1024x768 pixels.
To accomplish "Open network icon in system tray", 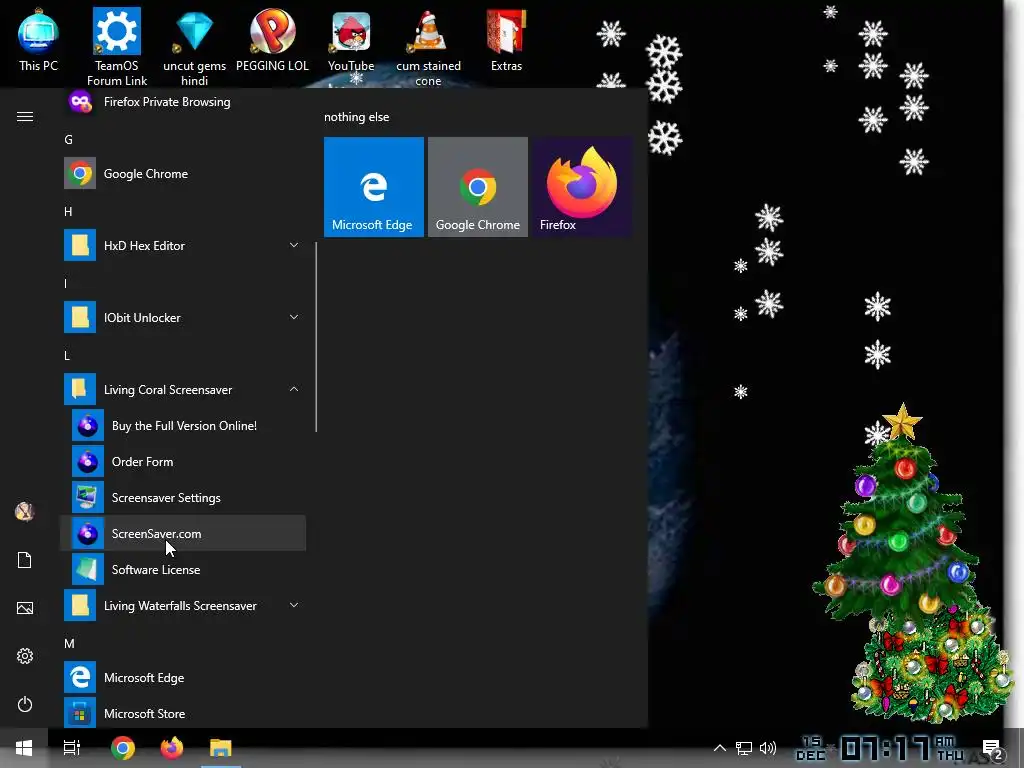I will [744, 748].
